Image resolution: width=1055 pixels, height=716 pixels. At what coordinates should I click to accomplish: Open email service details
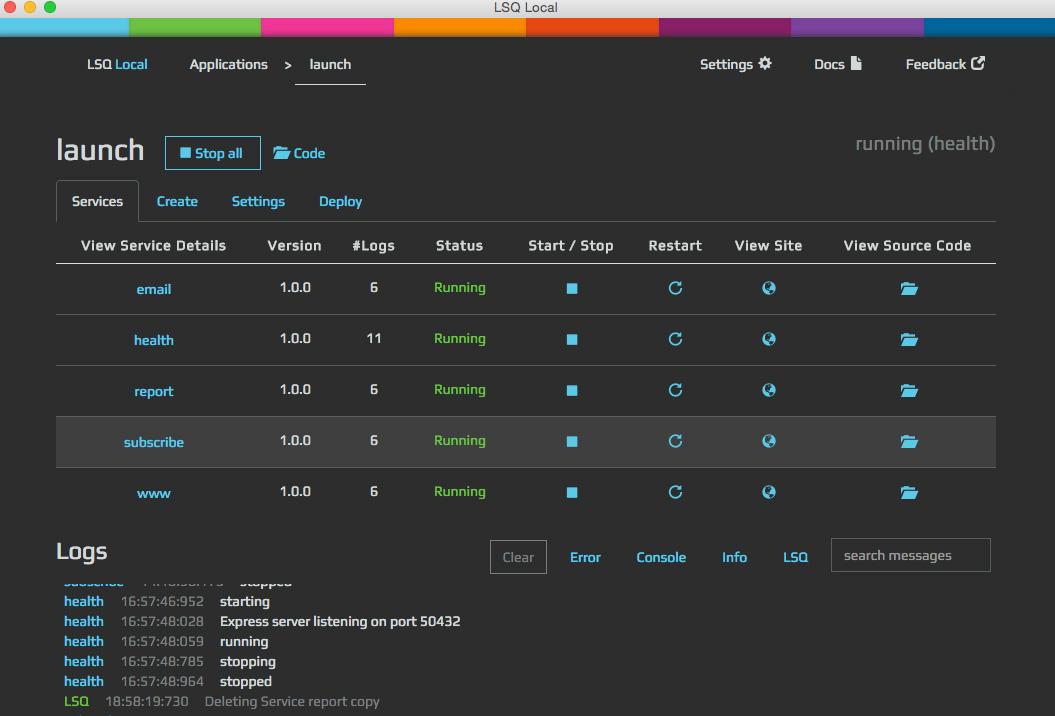point(153,289)
